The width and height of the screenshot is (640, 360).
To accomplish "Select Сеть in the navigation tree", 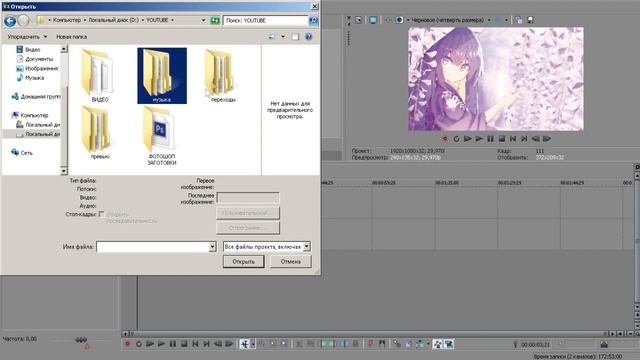I will tap(26, 153).
